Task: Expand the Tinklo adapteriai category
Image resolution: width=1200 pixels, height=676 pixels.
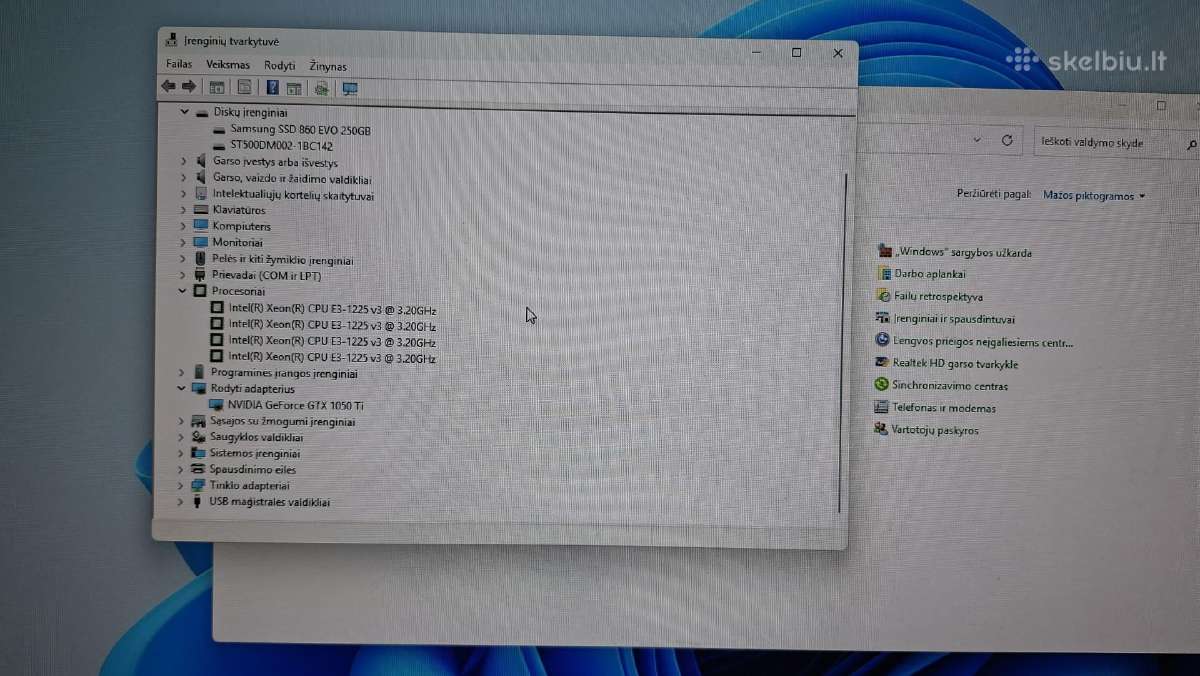Action: [x=181, y=485]
